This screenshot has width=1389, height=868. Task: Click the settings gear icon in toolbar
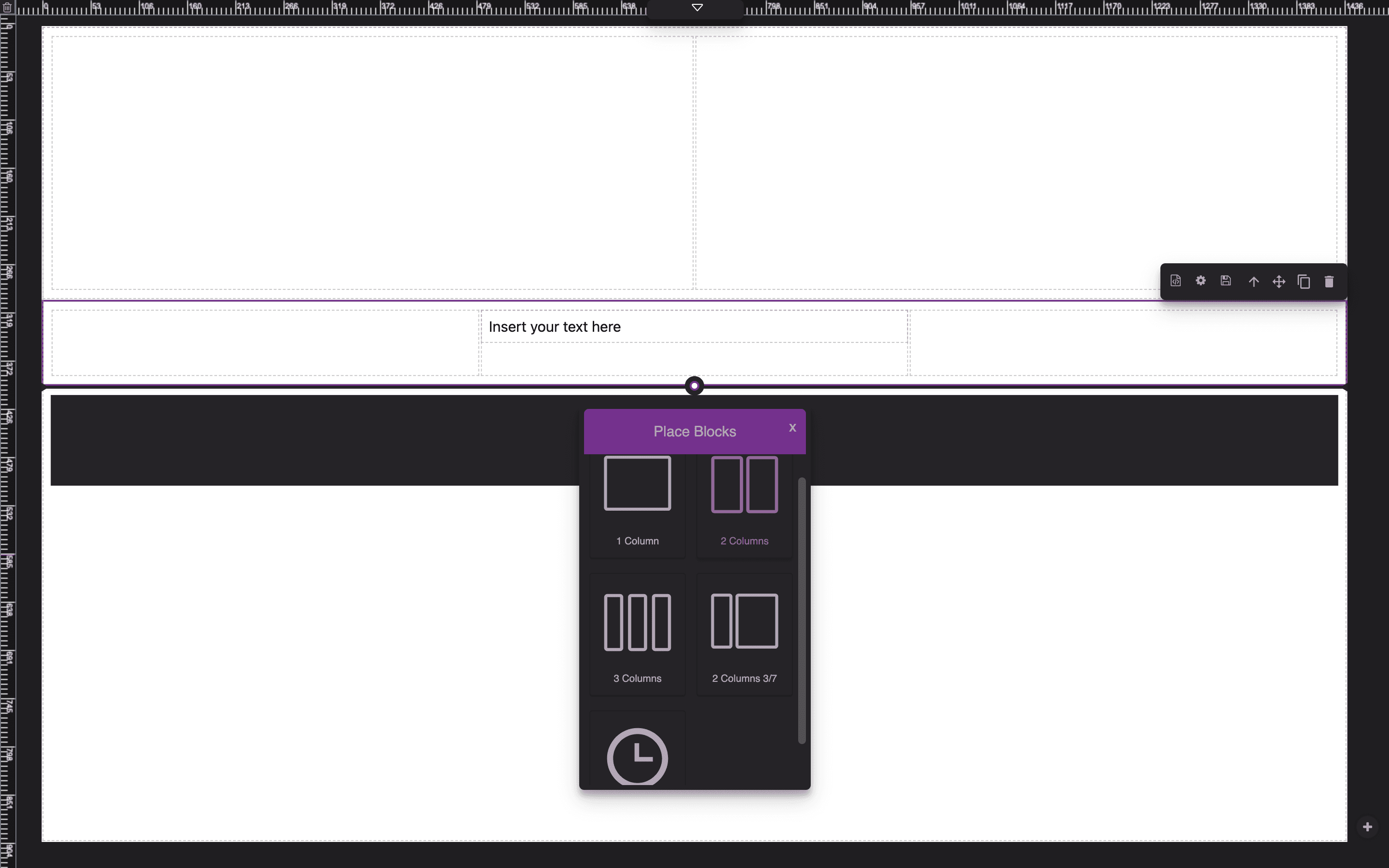pyautogui.click(x=1200, y=281)
